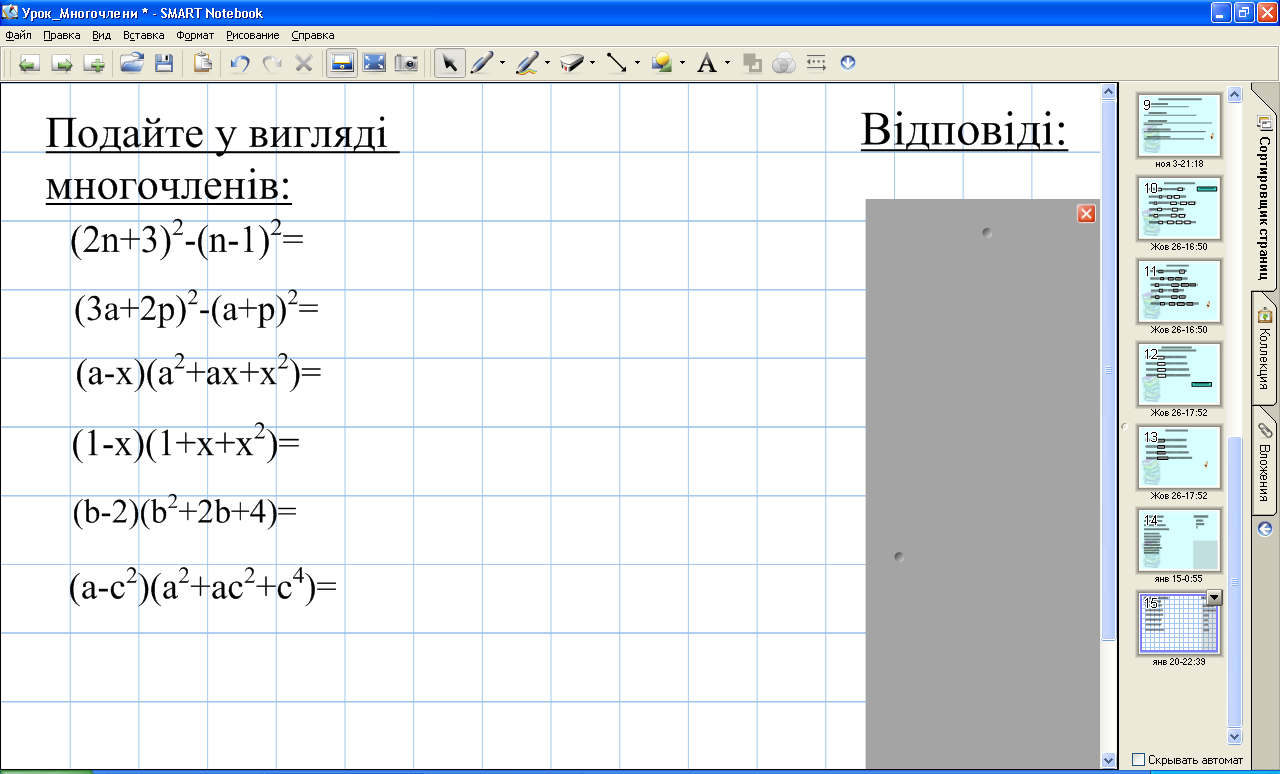Choose the Eraser tool
Screen dimensions: 1280x774
571,64
